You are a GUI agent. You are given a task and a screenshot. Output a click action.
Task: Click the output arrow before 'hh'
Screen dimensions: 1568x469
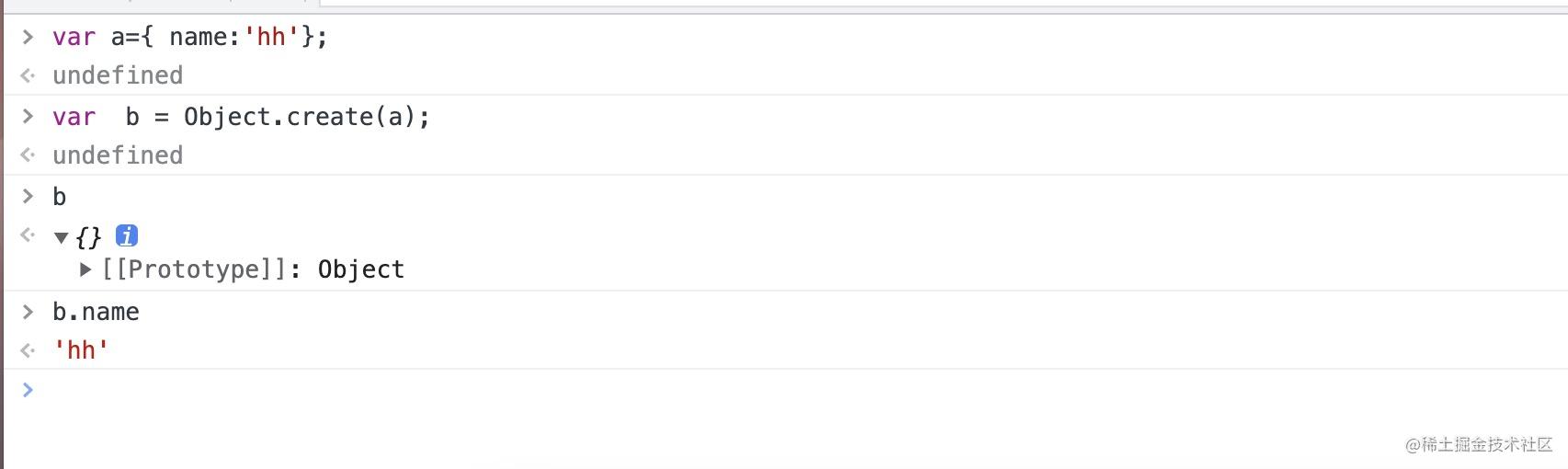(28, 350)
